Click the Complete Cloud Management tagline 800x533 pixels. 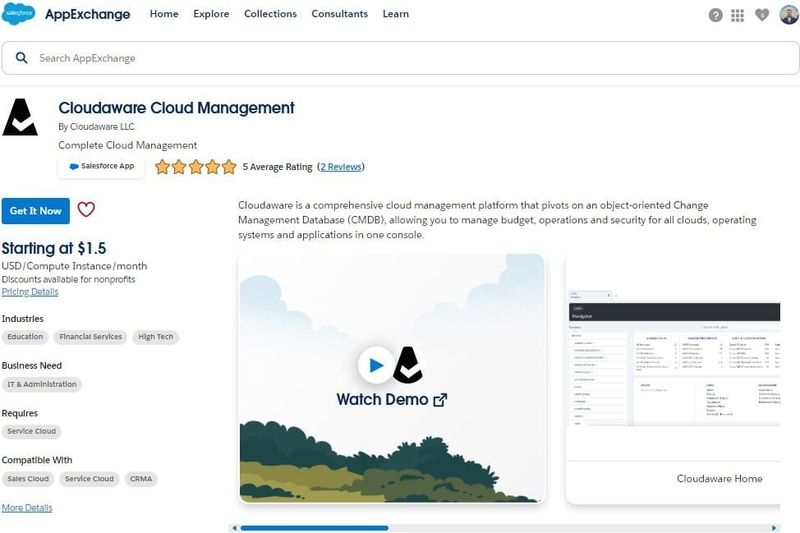tap(128, 145)
